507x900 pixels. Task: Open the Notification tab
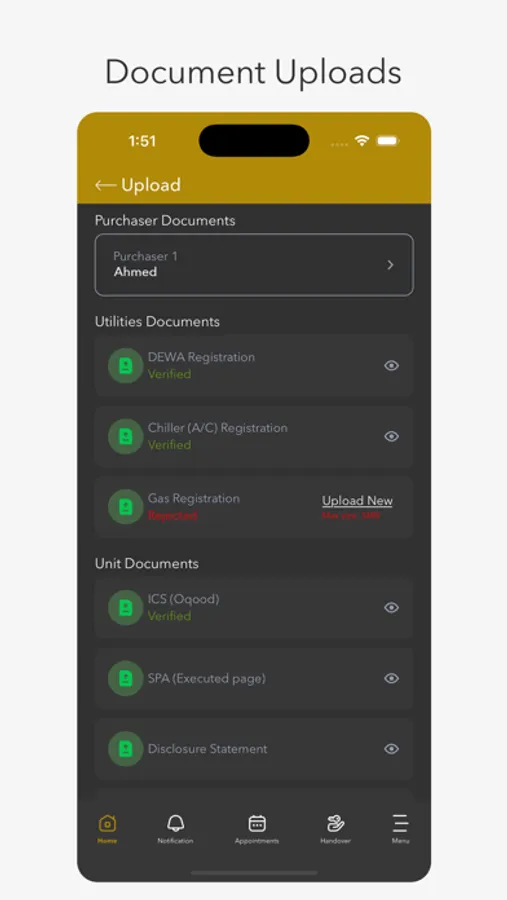[x=175, y=828]
